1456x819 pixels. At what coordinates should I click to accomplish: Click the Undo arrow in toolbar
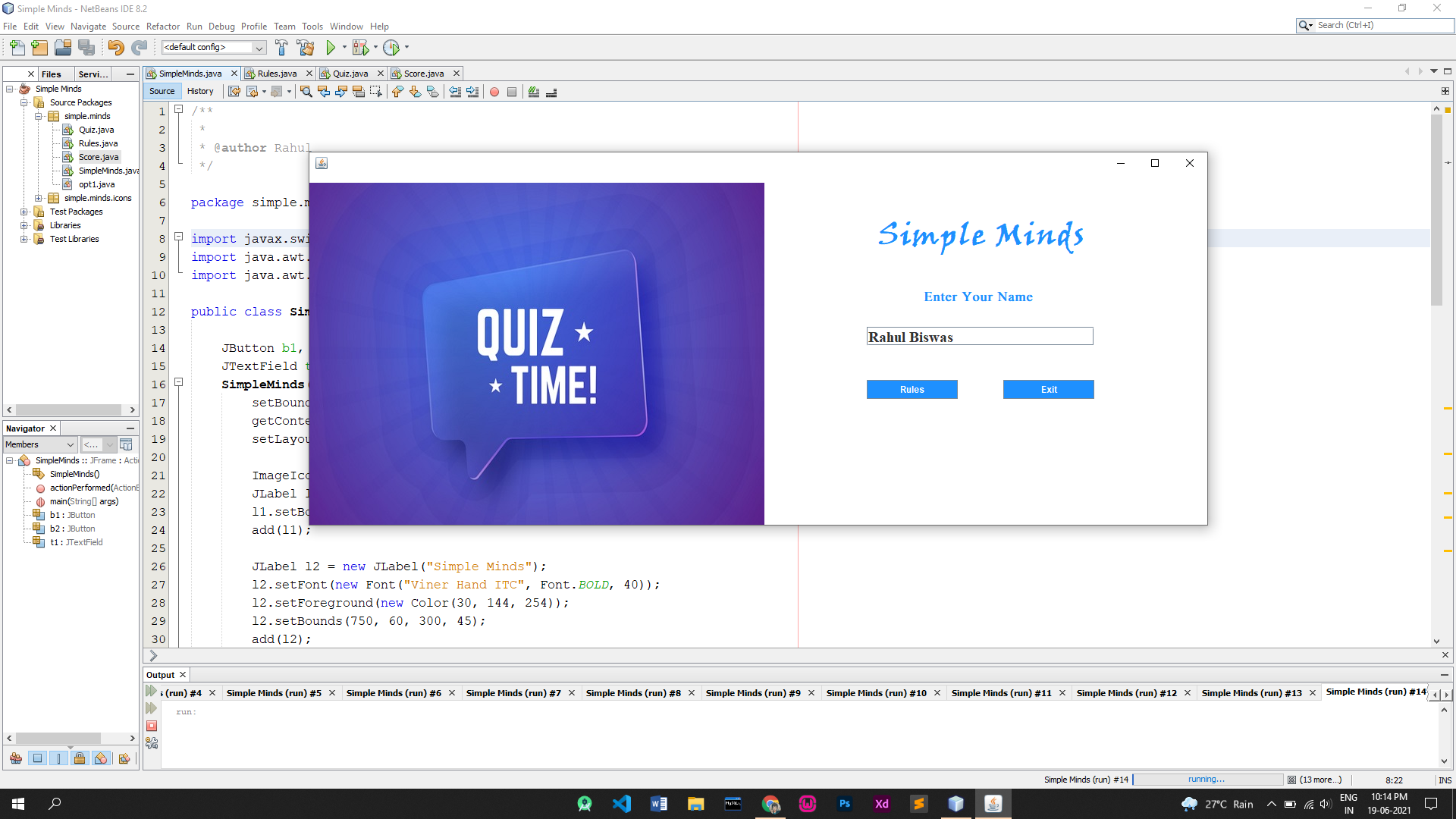click(115, 48)
